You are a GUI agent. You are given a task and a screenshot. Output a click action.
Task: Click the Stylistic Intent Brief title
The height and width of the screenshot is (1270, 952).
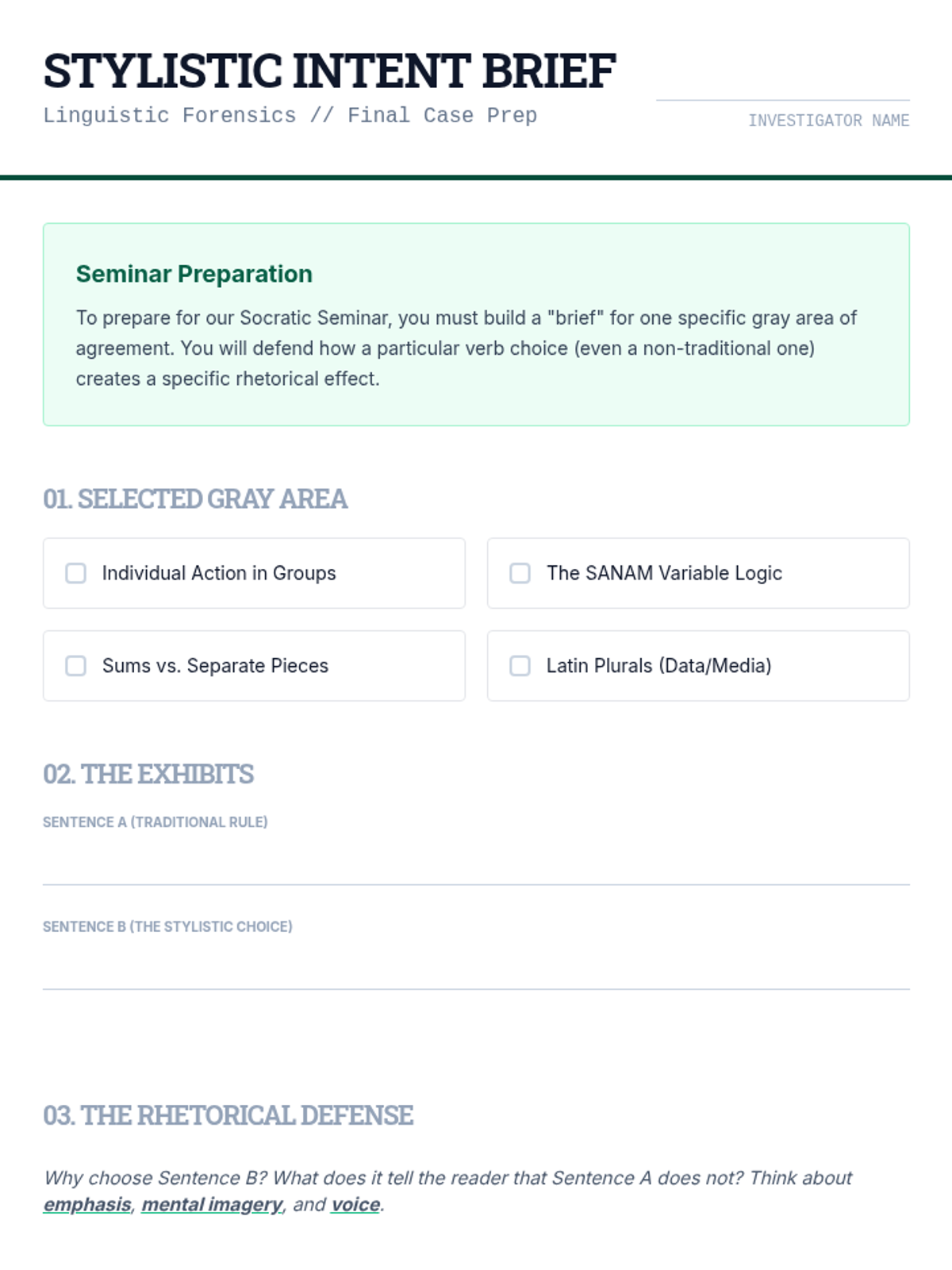[329, 71]
